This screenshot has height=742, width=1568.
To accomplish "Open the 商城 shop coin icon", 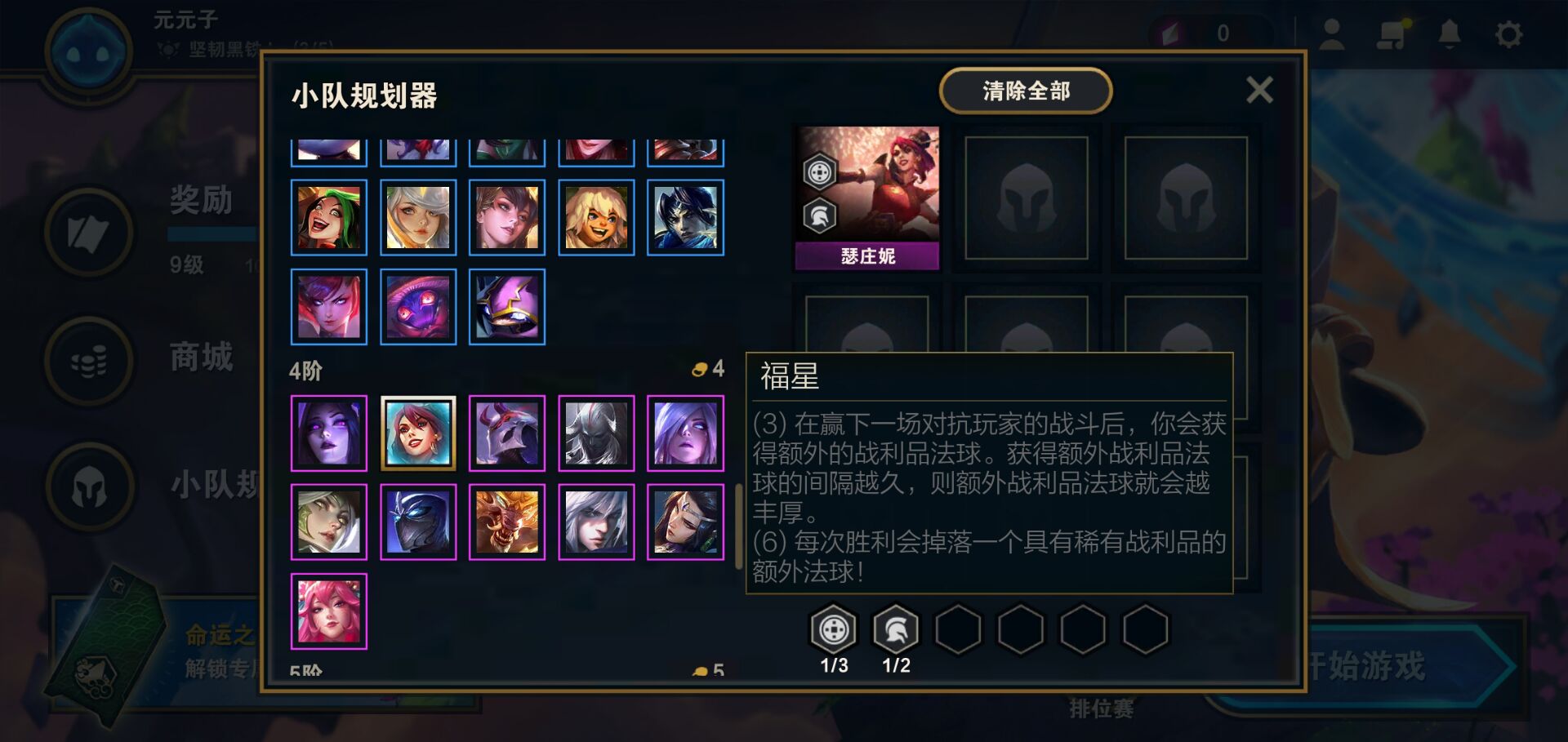I will pos(89,360).
